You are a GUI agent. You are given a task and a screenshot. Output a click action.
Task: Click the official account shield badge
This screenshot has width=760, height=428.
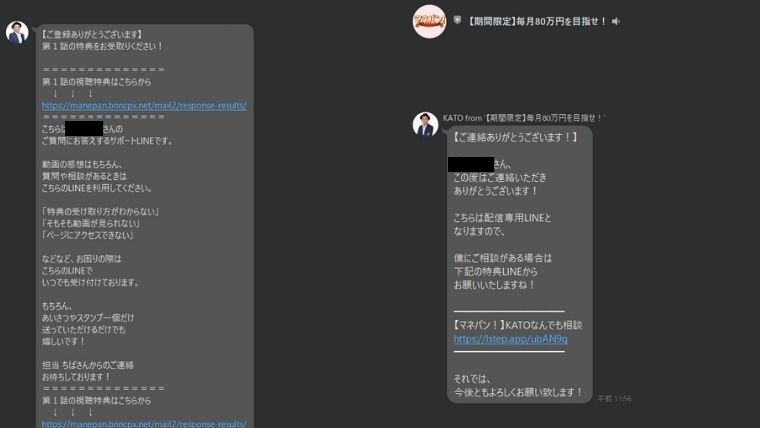457,20
